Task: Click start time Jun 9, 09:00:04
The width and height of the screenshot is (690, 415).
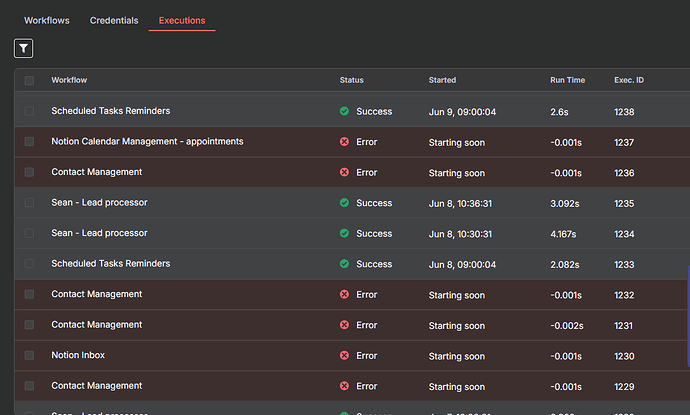Action: point(462,112)
